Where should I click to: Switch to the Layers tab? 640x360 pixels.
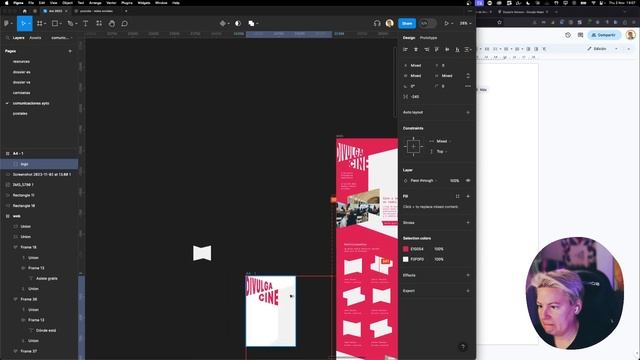coord(19,38)
